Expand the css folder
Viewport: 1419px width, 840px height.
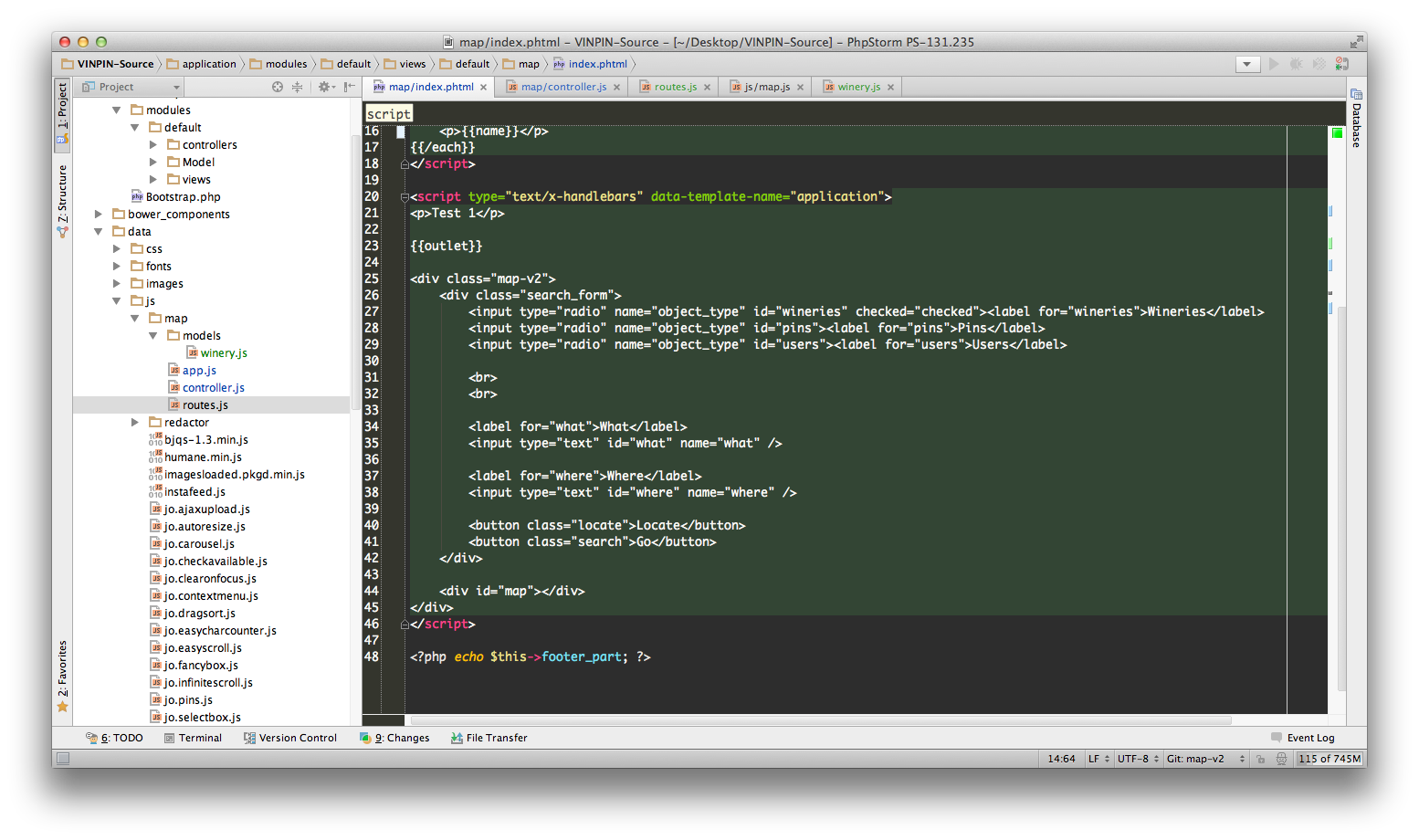click(116, 249)
